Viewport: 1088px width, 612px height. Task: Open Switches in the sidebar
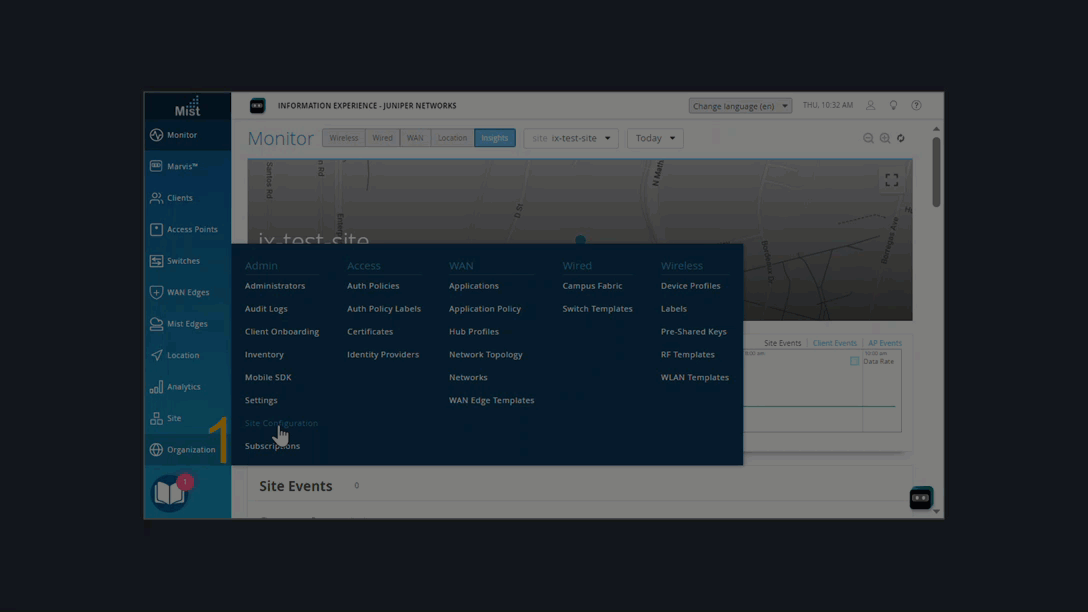(x=187, y=261)
